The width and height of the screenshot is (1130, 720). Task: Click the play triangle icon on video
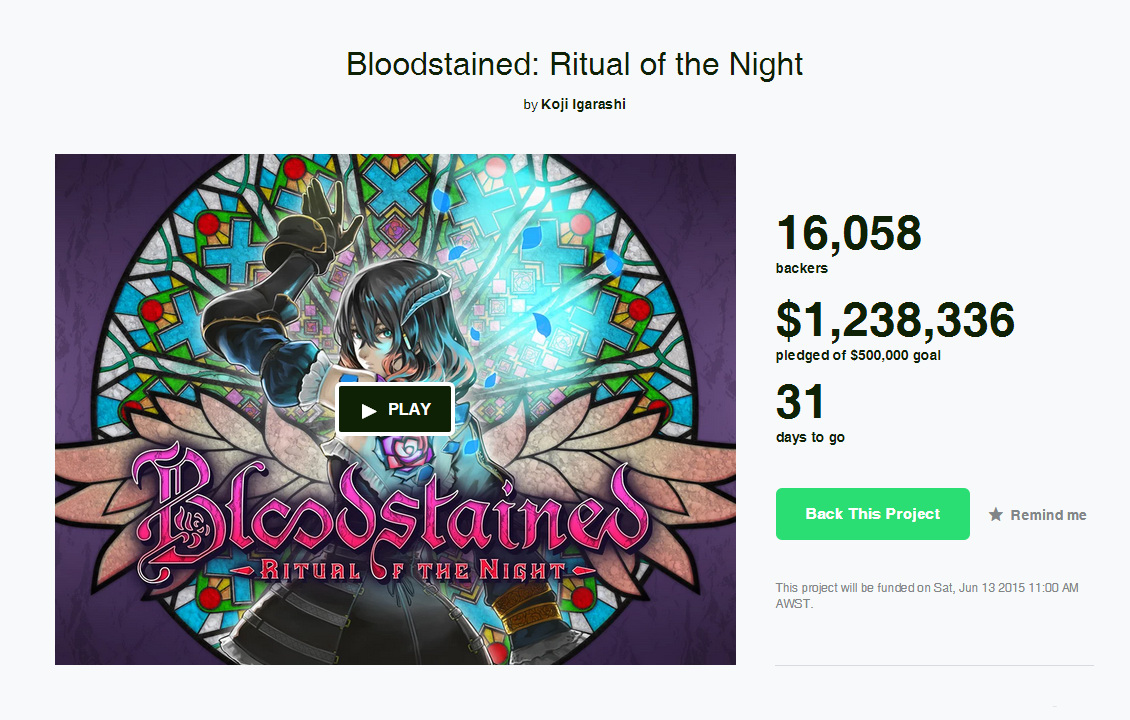(369, 410)
